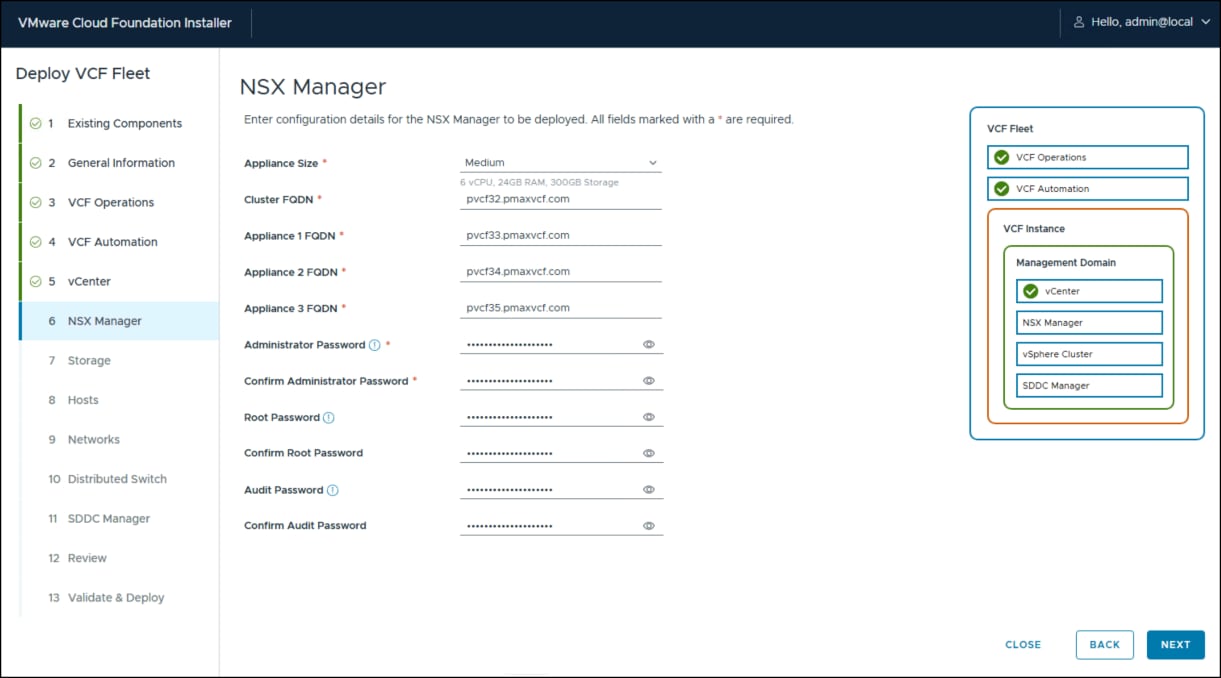
Task: Click the NSX Manager box in the diagram
Action: click(1089, 323)
